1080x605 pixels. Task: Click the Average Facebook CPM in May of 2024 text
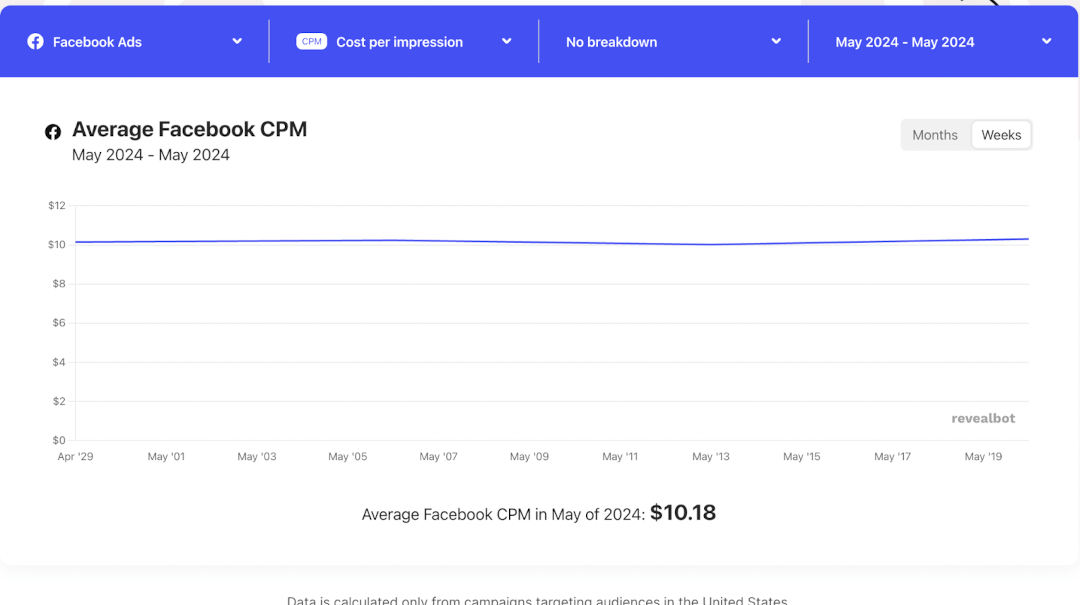pos(503,515)
